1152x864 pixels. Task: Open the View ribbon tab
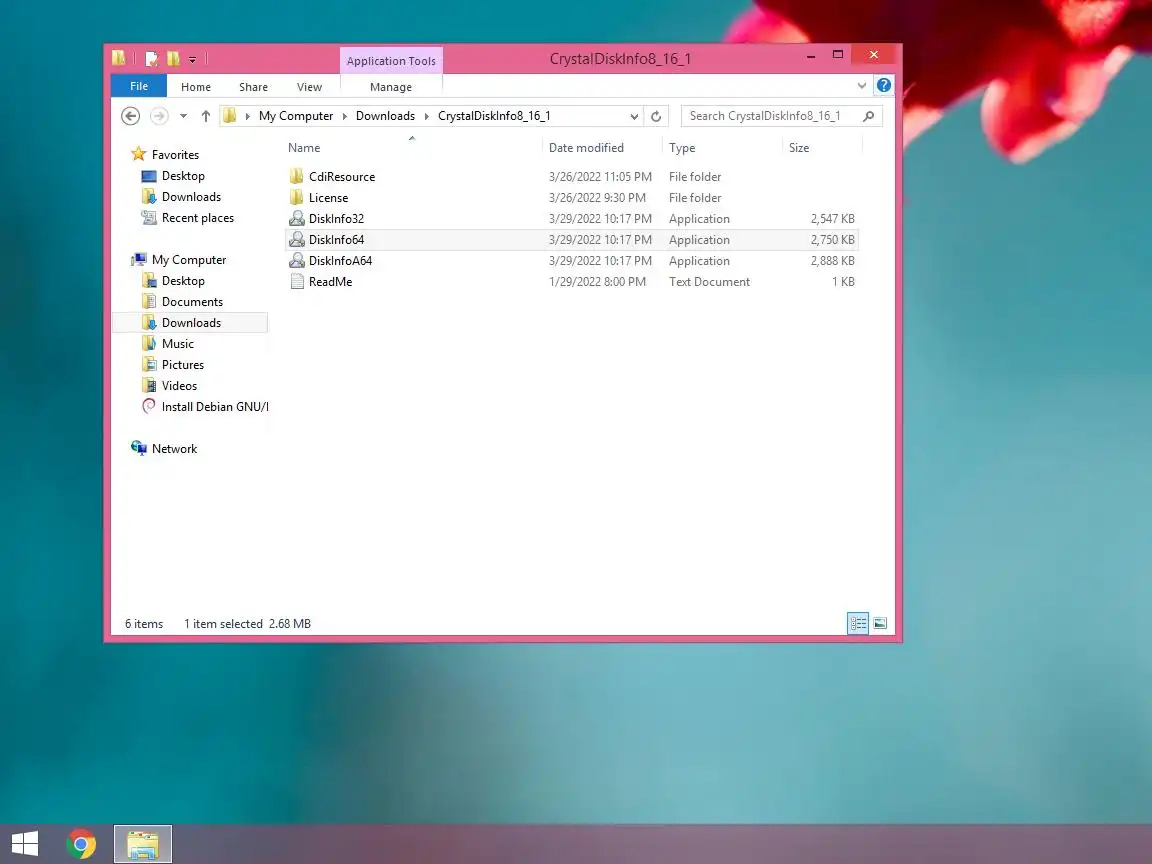pos(309,87)
